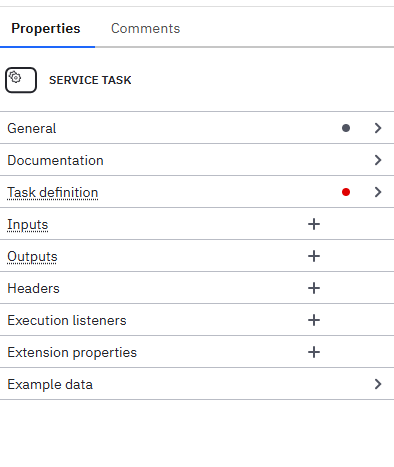This screenshot has width=394, height=467.
Task: Add an execution listener with plus icon
Action: (314, 320)
